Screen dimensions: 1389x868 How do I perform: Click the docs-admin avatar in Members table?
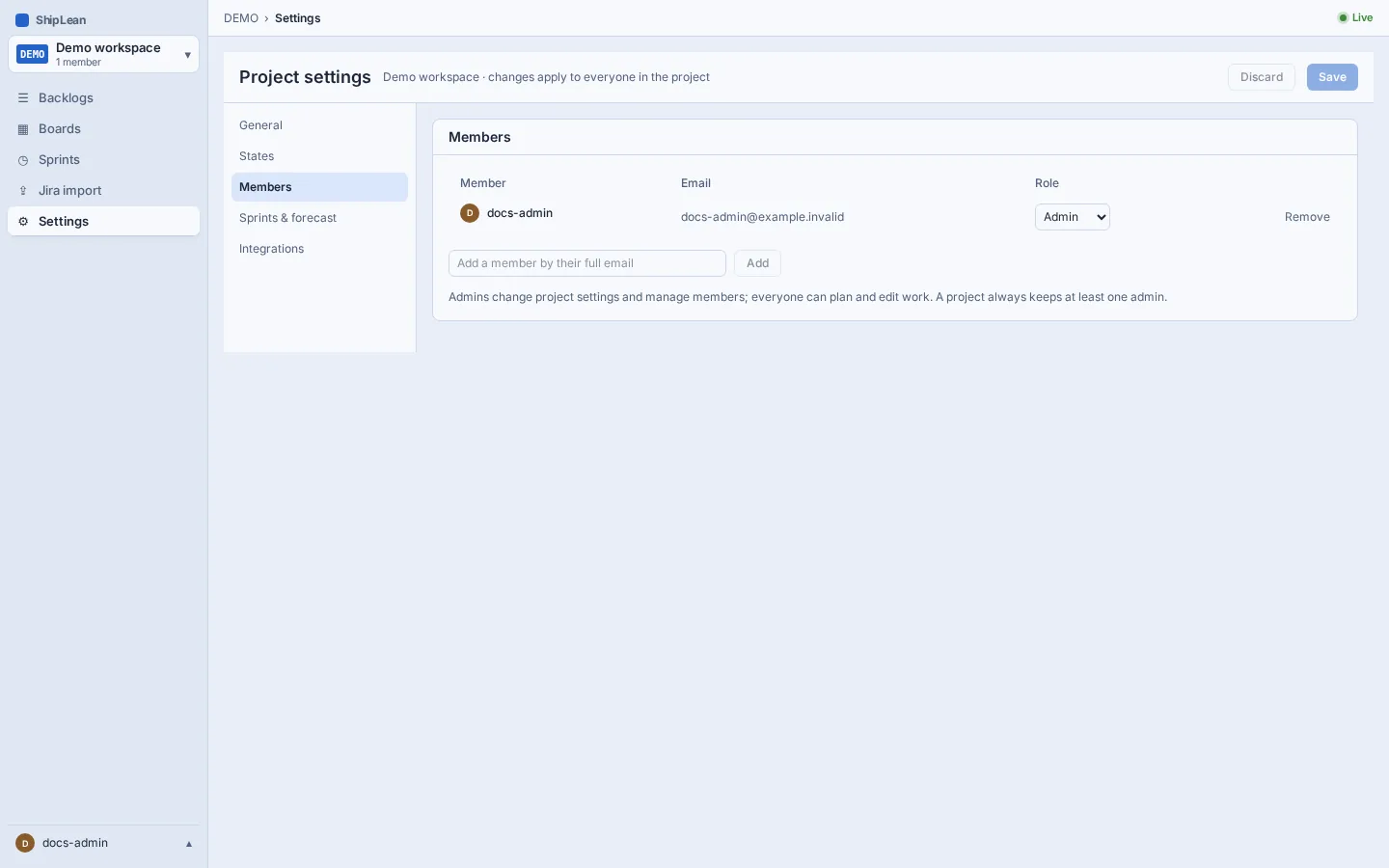pos(470,213)
